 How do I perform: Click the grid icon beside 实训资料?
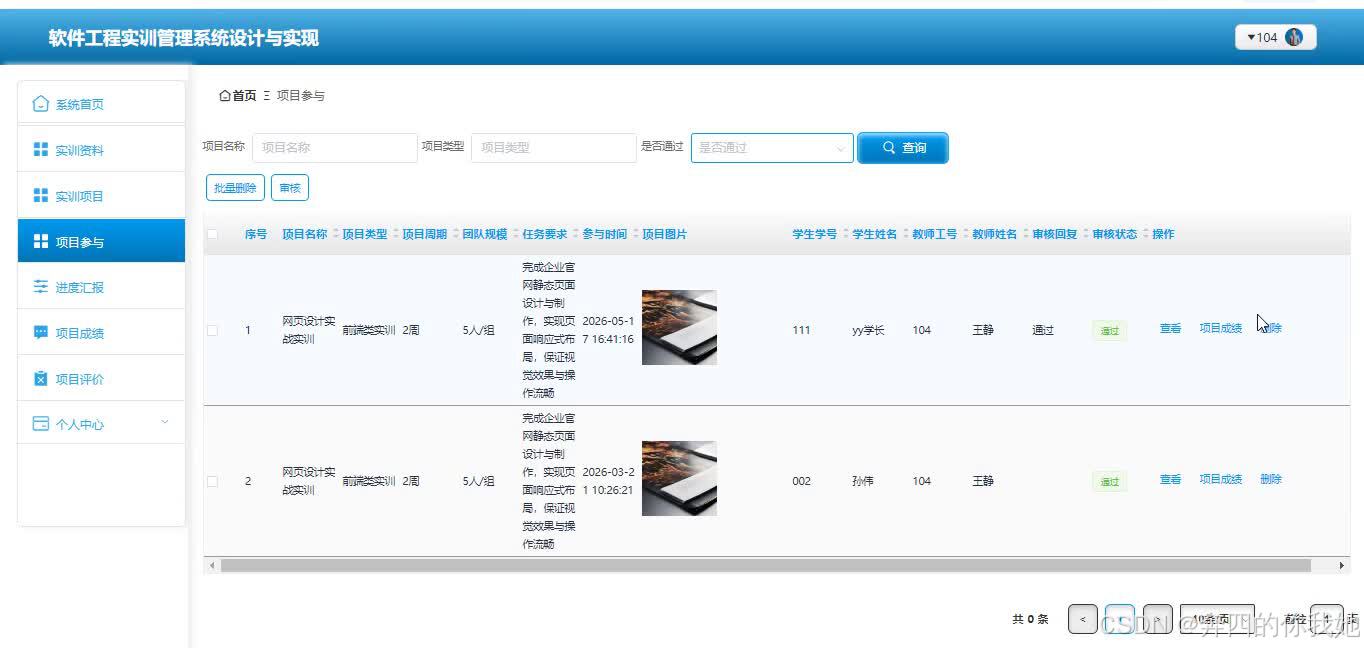click(x=40, y=150)
